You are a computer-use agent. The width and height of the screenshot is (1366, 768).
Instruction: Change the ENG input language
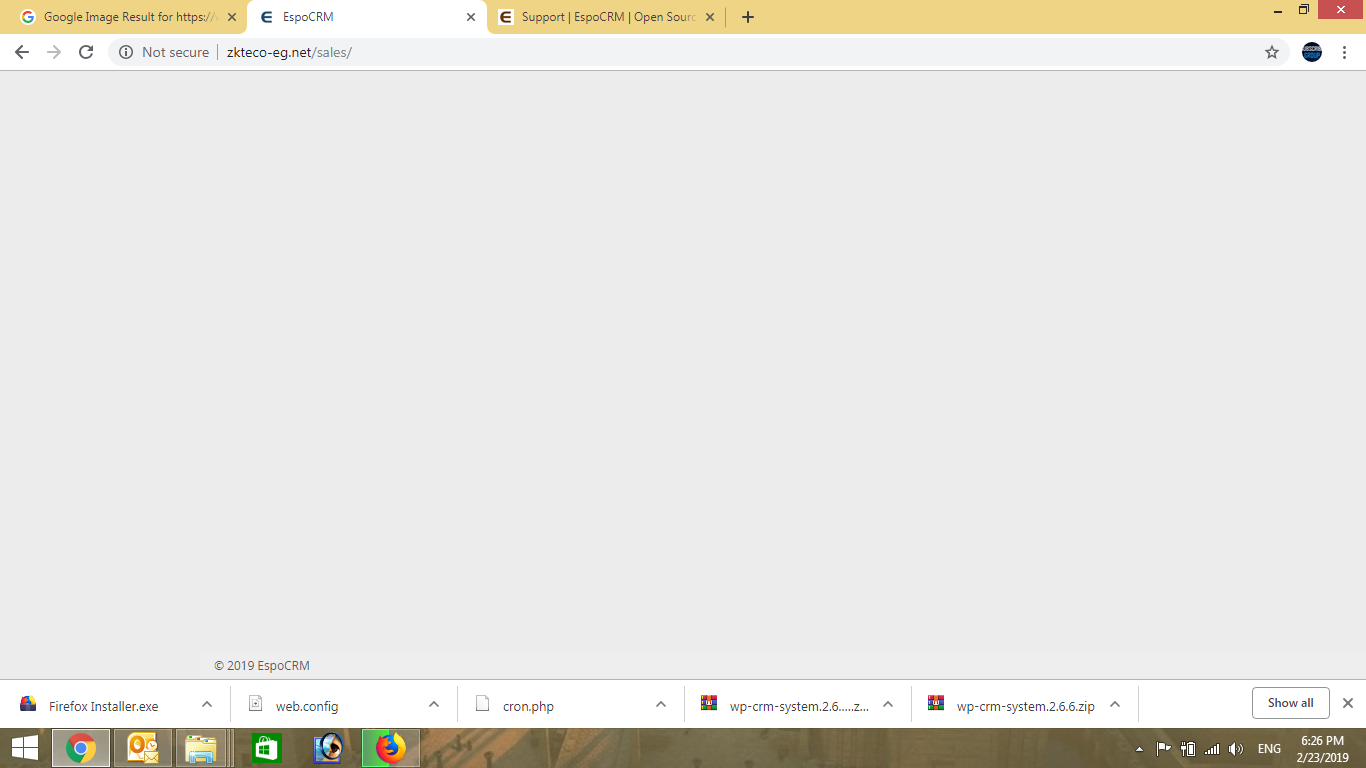pos(1269,749)
